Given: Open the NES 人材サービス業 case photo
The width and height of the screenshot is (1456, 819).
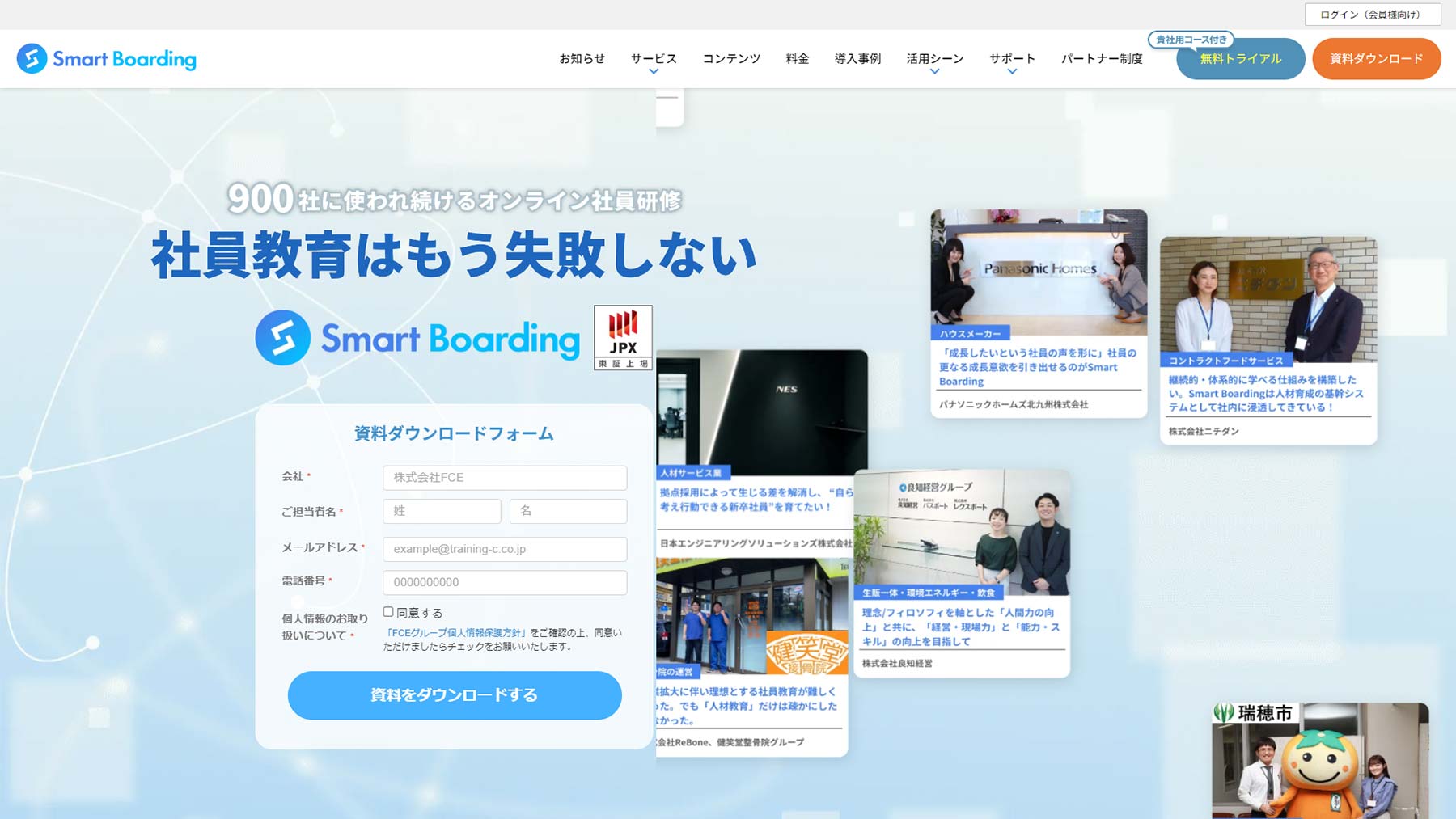Looking at the screenshot, I should 761,412.
